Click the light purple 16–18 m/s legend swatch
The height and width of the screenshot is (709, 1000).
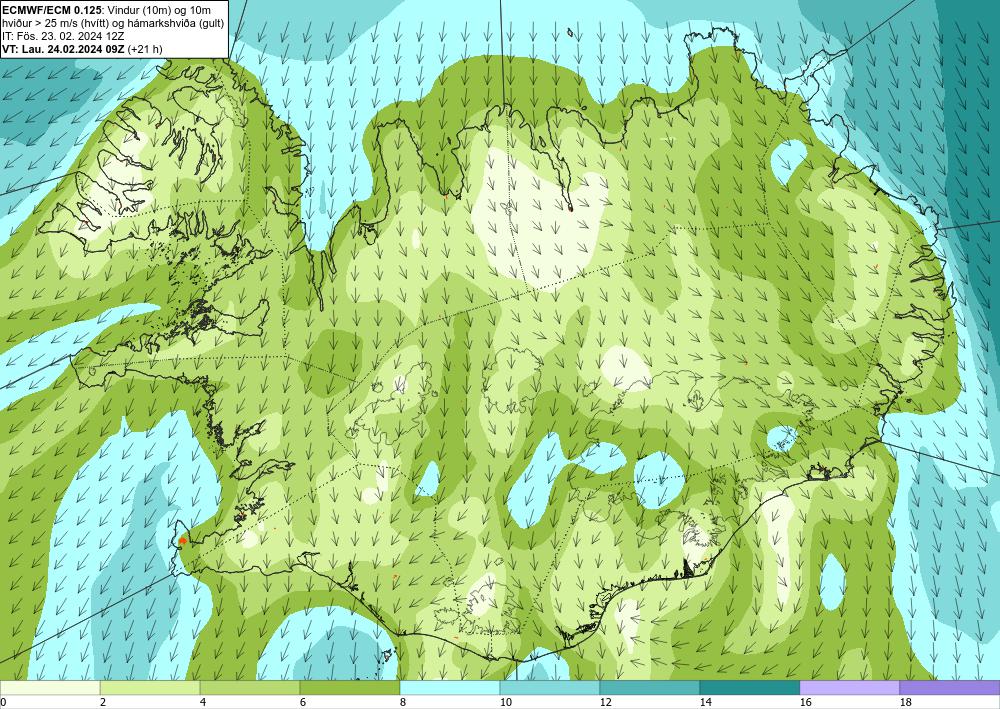coord(849,688)
